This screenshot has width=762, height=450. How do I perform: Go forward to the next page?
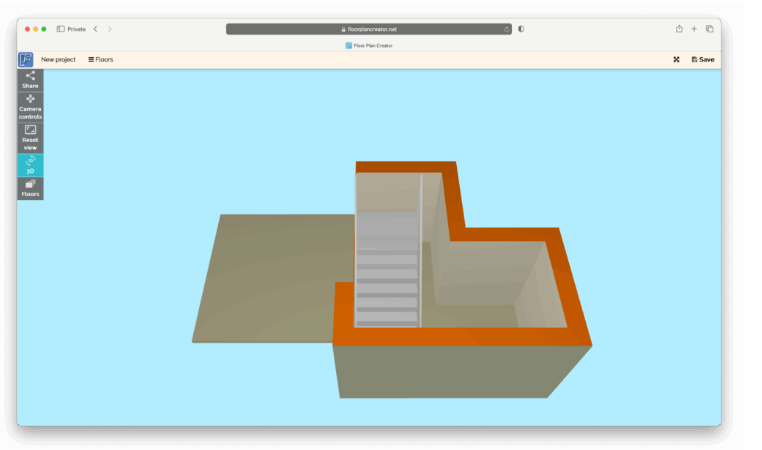[110, 29]
